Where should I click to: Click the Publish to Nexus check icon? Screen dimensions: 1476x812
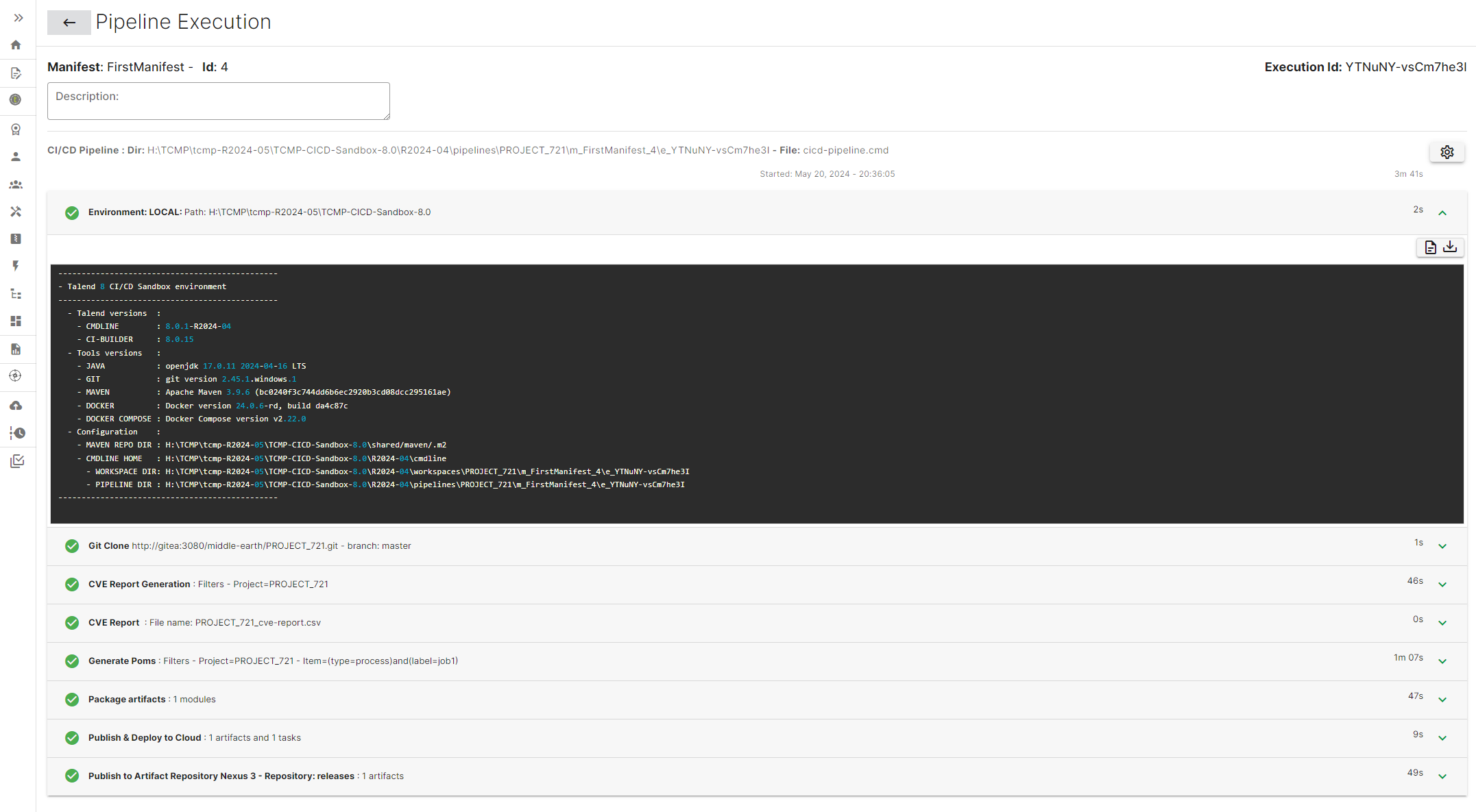(72, 776)
